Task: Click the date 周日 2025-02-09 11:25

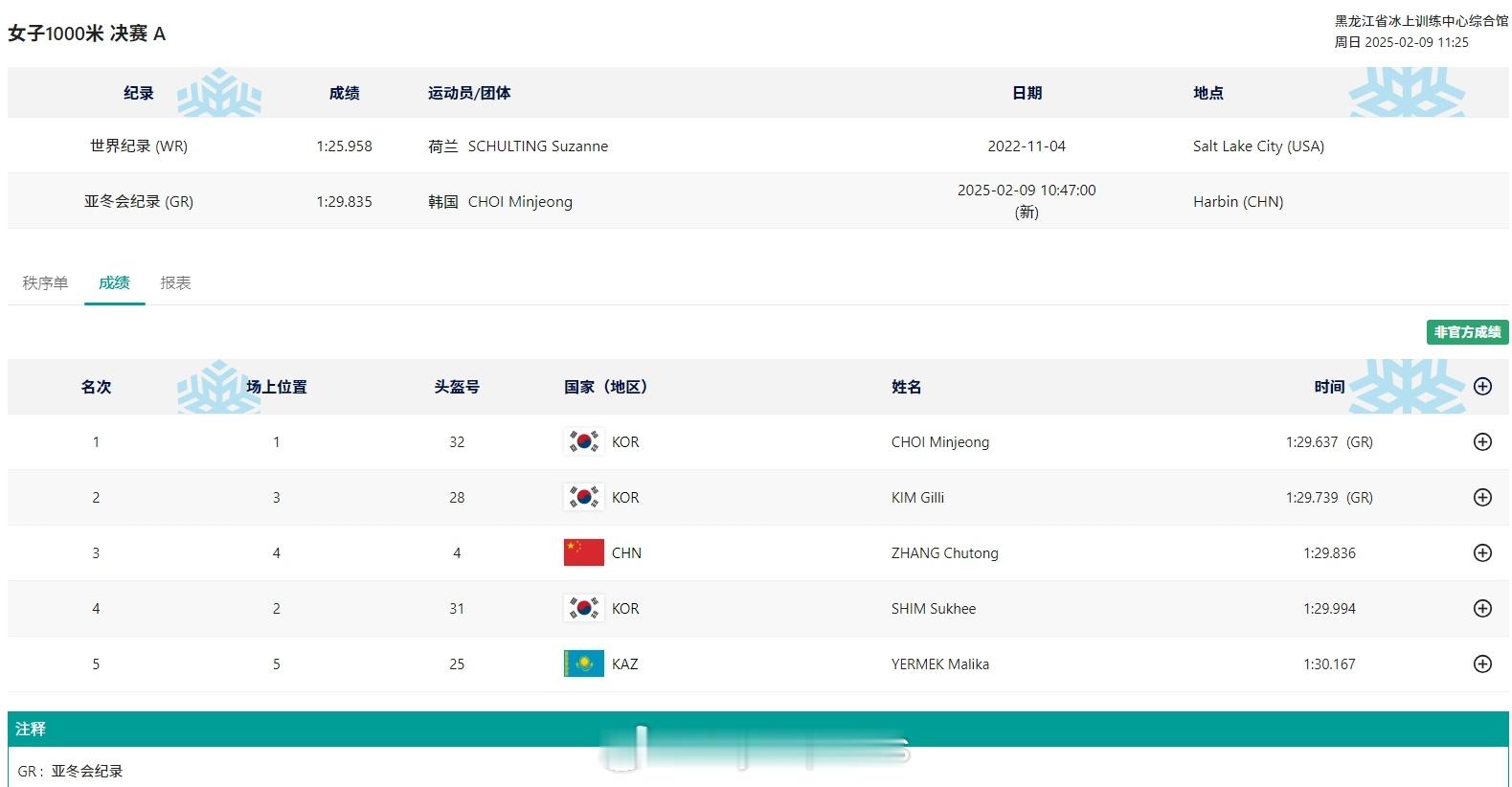Action: pyautogui.click(x=1401, y=42)
